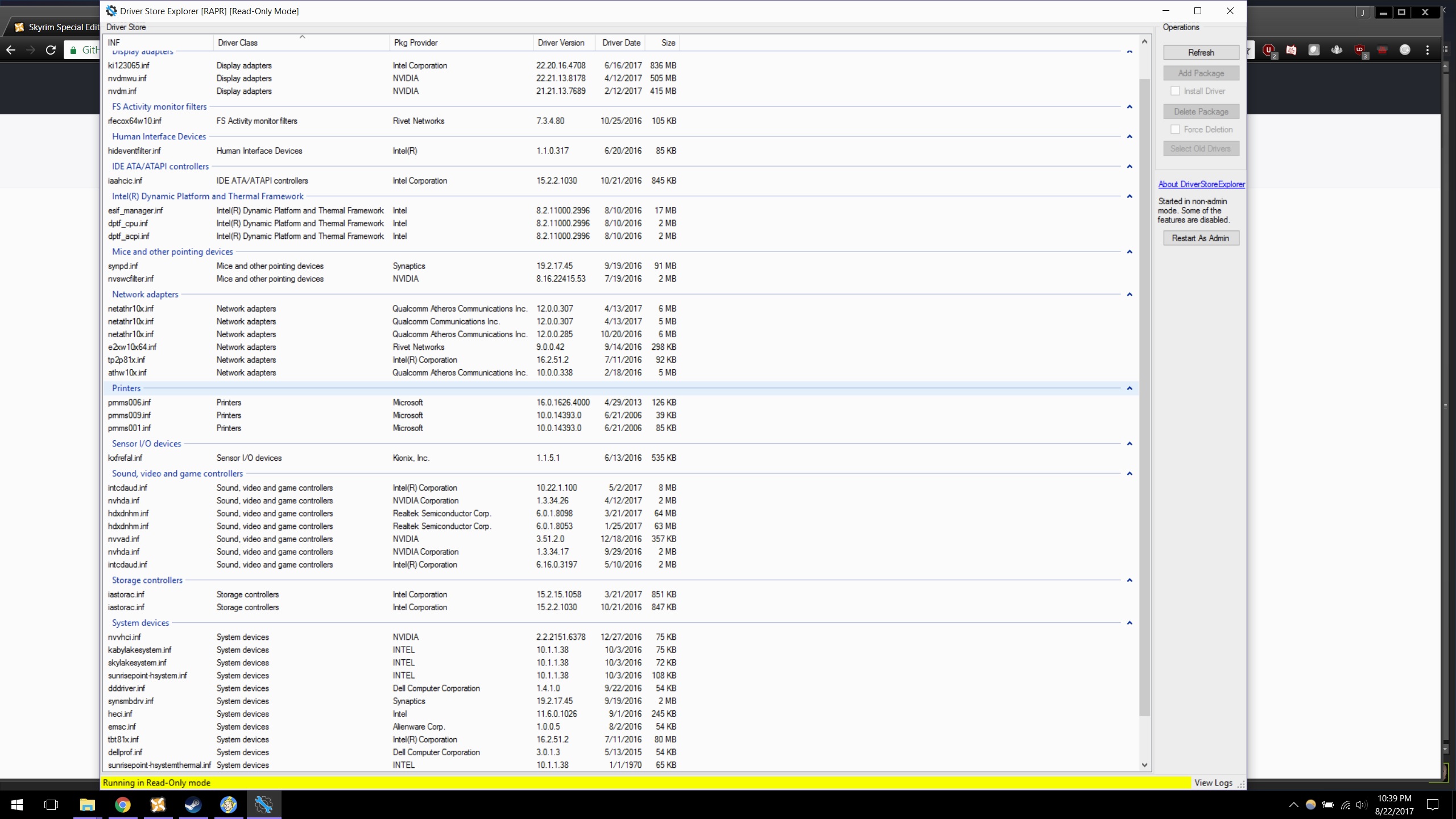Image resolution: width=1456 pixels, height=819 pixels.
Task: Click the Delete Package button
Action: coord(1201,112)
